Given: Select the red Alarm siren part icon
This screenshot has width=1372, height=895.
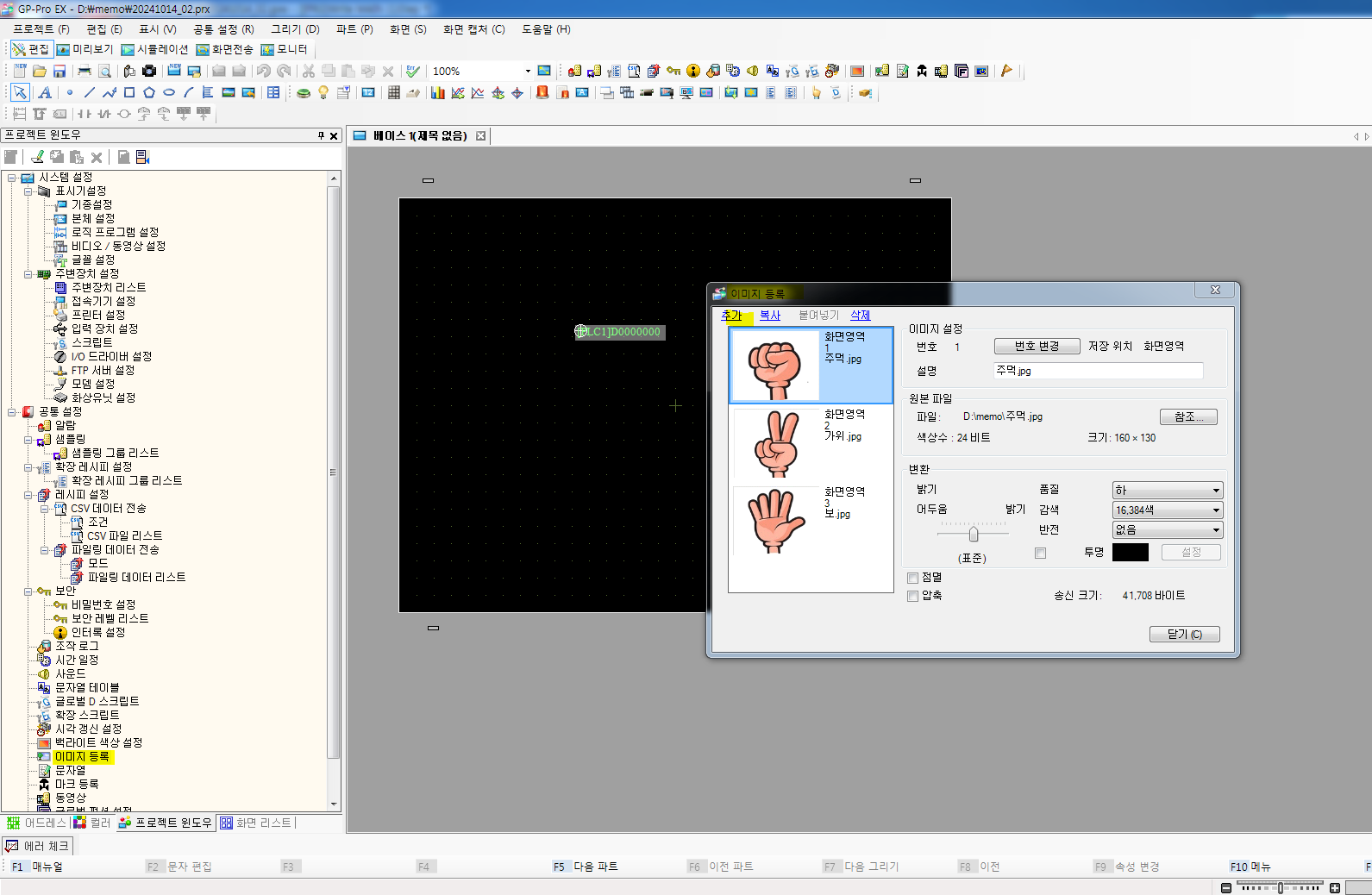Looking at the screenshot, I should point(542,92).
